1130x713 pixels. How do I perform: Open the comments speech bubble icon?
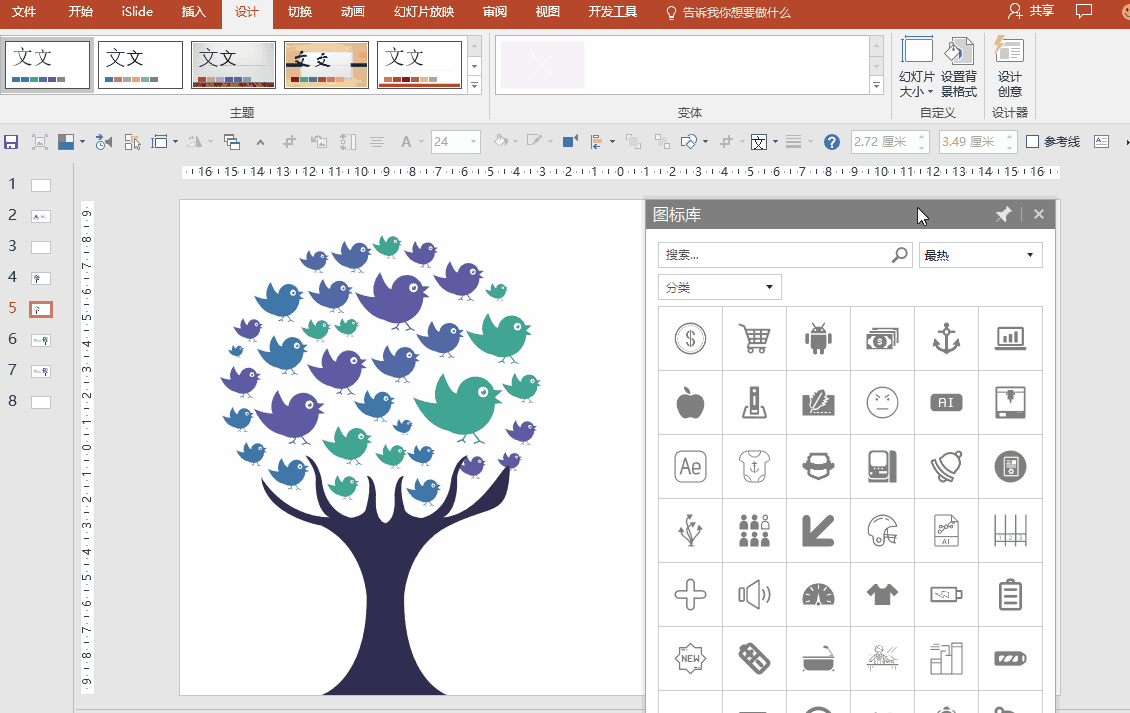coord(1083,11)
